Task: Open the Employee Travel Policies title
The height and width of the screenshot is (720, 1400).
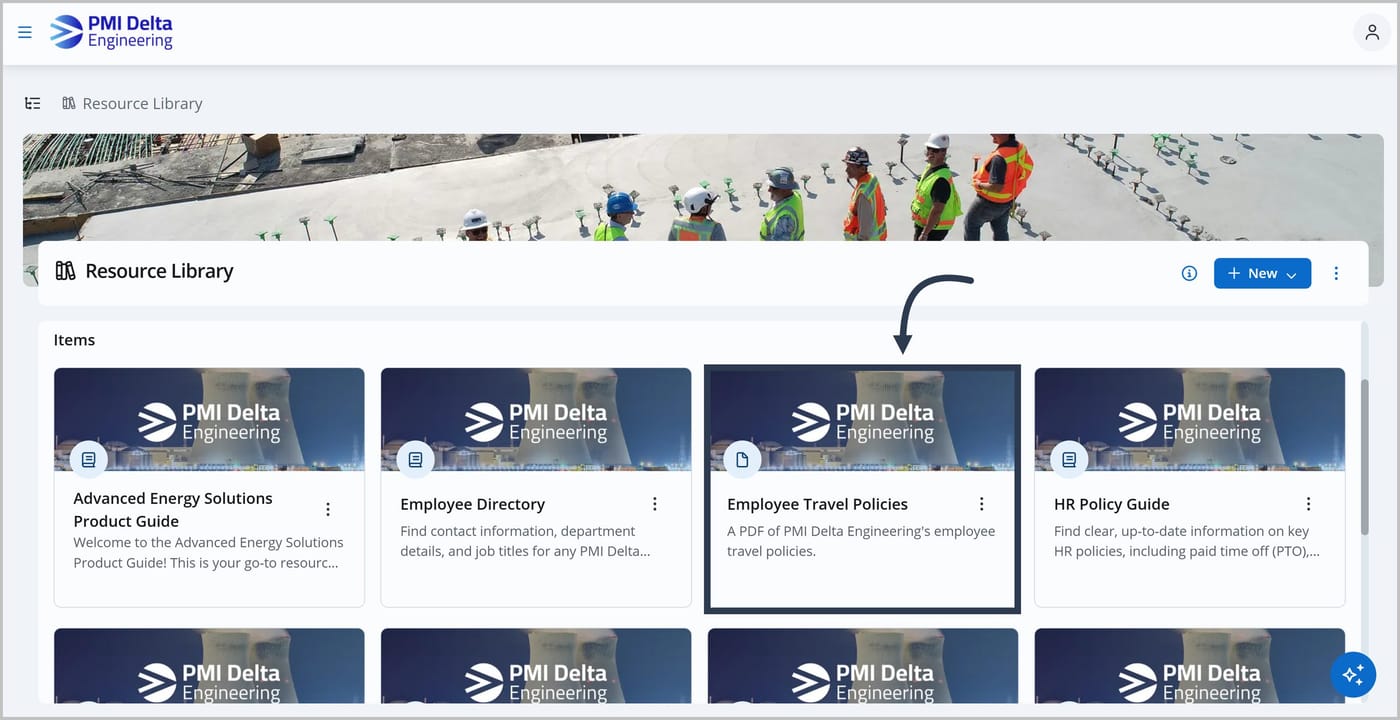Action: [x=817, y=504]
